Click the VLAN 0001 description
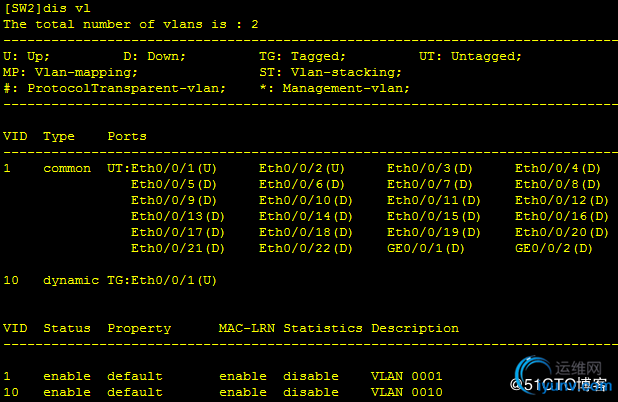The height and width of the screenshot is (402, 618). [407, 376]
